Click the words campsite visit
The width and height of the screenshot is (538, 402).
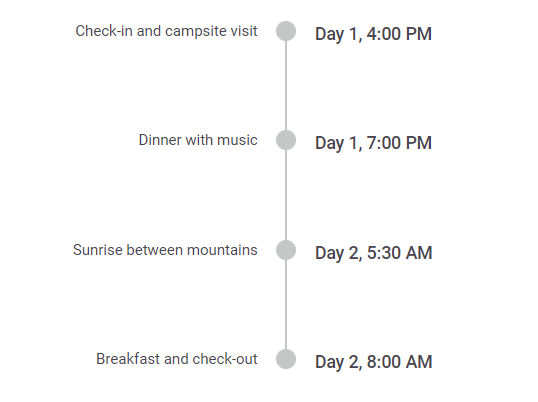(x=211, y=32)
